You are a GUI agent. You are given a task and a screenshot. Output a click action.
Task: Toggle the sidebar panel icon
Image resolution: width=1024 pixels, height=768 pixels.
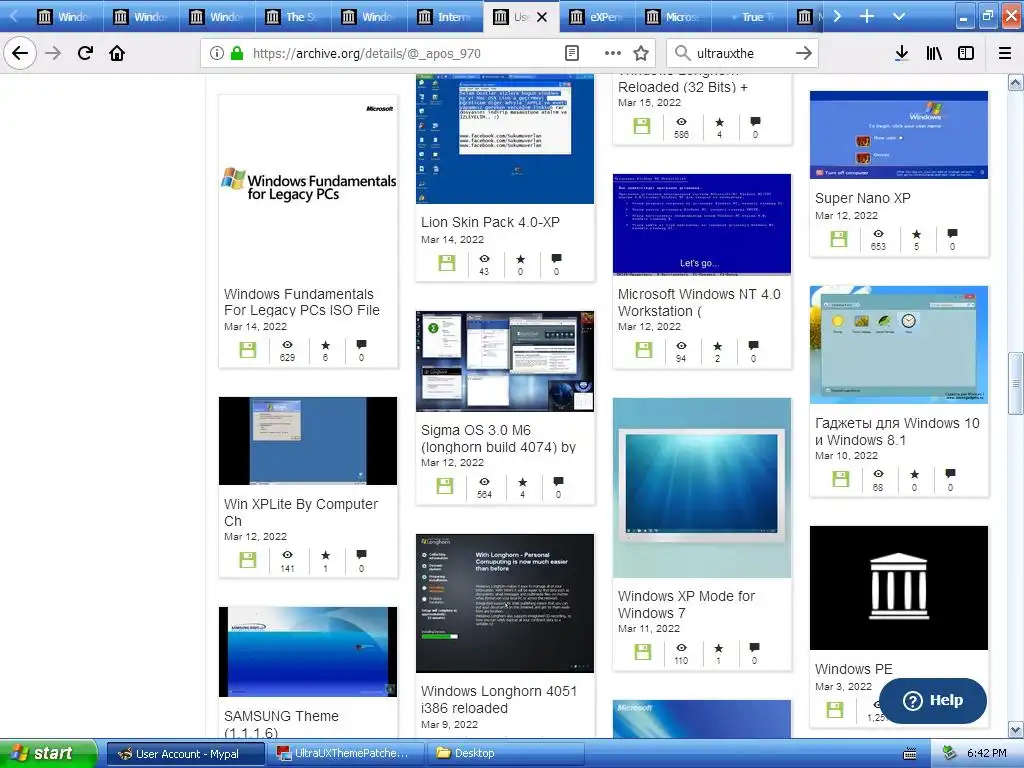(x=966, y=53)
